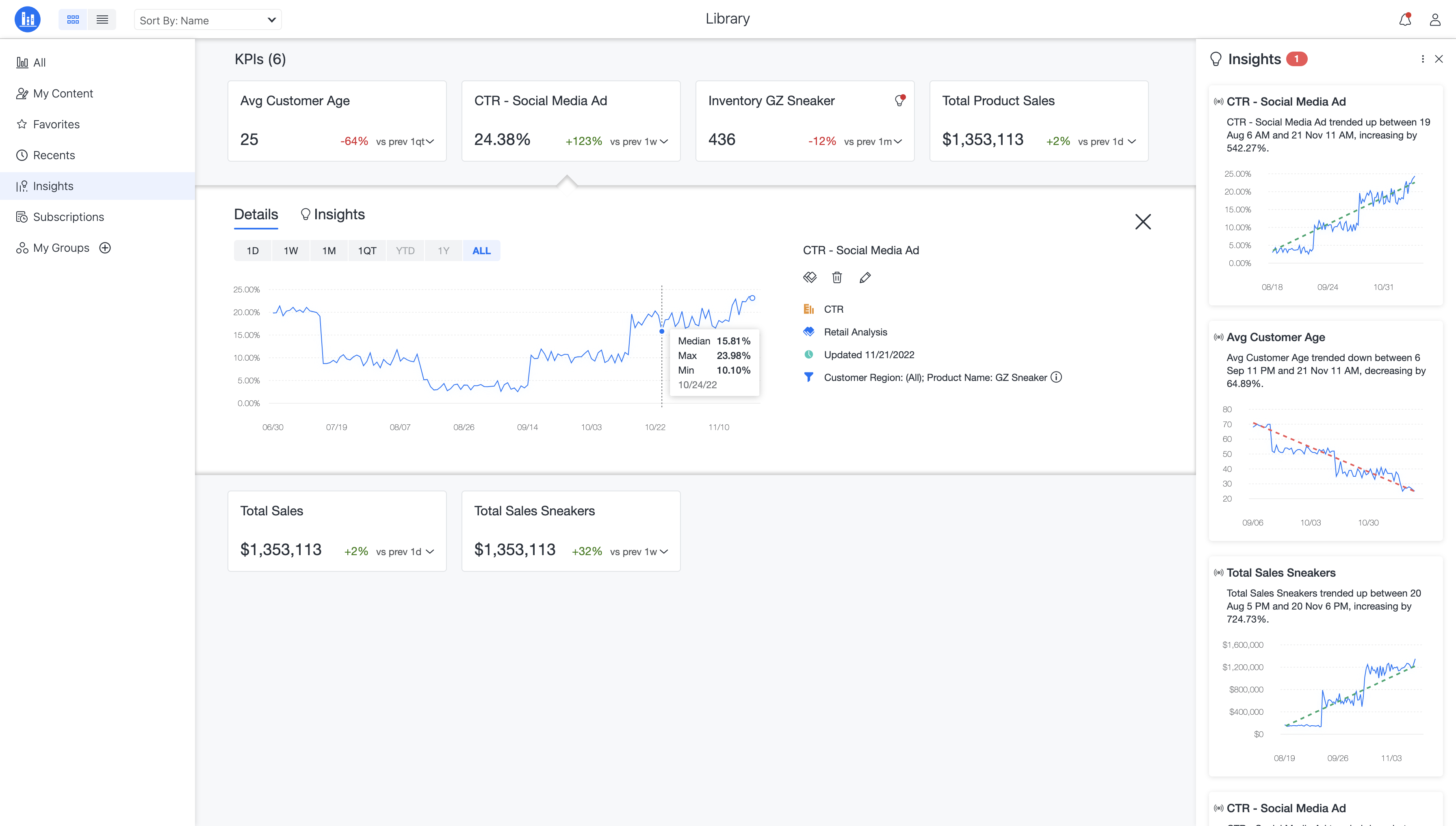Select the 1M time range
The height and width of the screenshot is (826, 1456).
click(x=329, y=251)
